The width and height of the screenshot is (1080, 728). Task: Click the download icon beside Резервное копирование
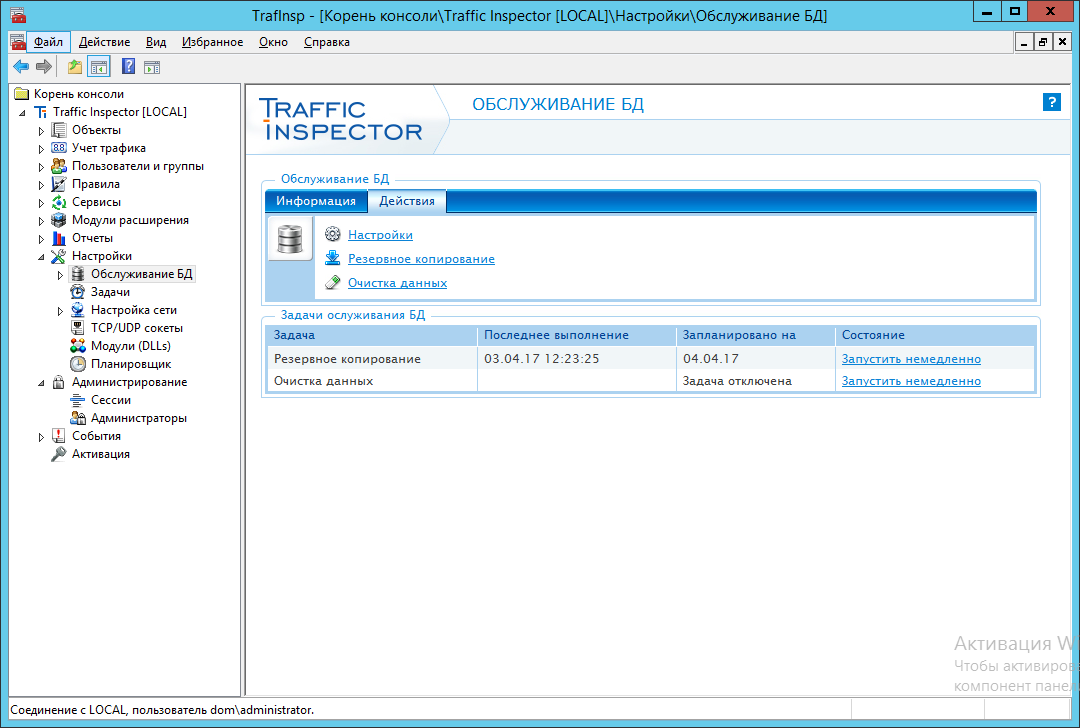333,258
